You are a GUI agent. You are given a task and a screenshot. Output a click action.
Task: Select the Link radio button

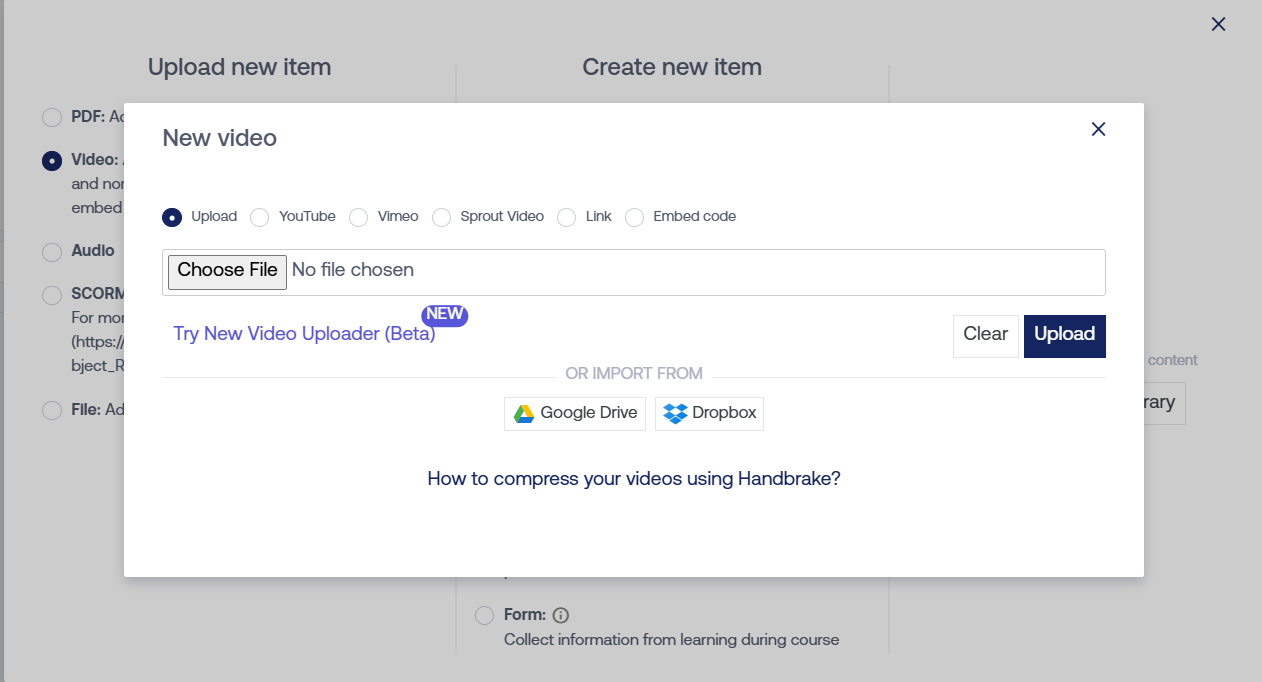click(x=567, y=217)
